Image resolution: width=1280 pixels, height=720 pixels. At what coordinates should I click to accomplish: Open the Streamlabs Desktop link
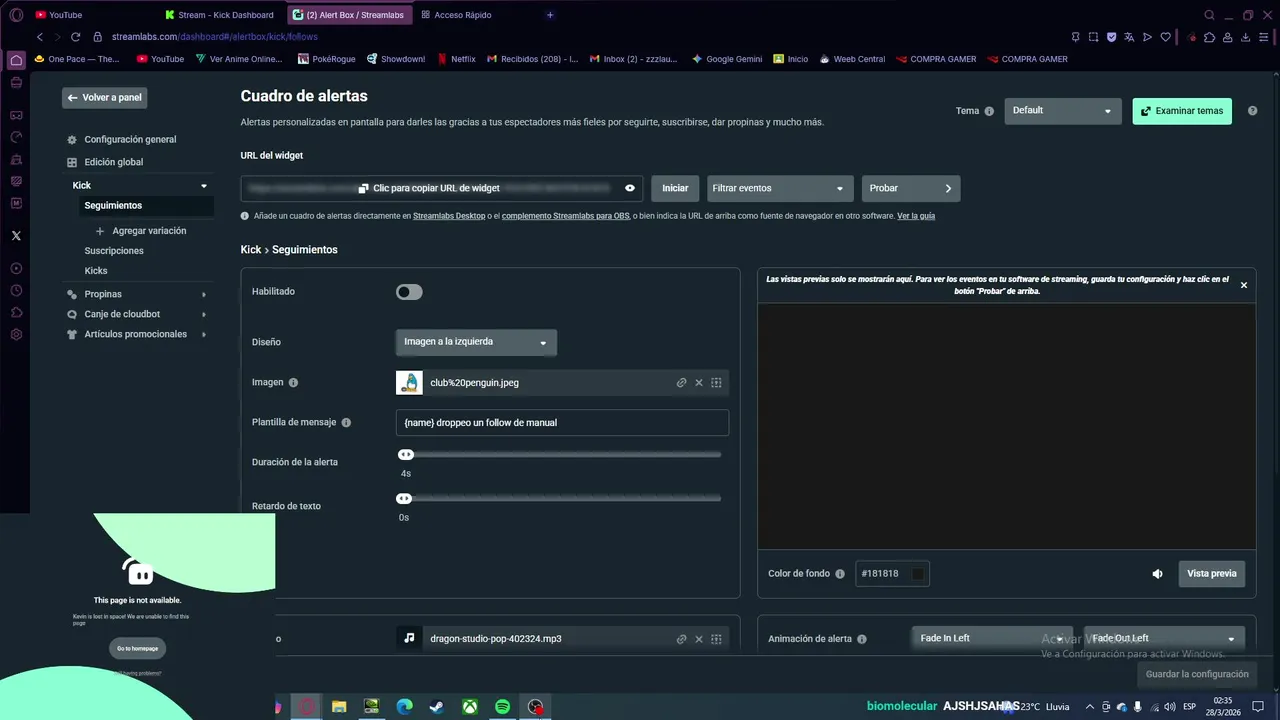pos(449,216)
